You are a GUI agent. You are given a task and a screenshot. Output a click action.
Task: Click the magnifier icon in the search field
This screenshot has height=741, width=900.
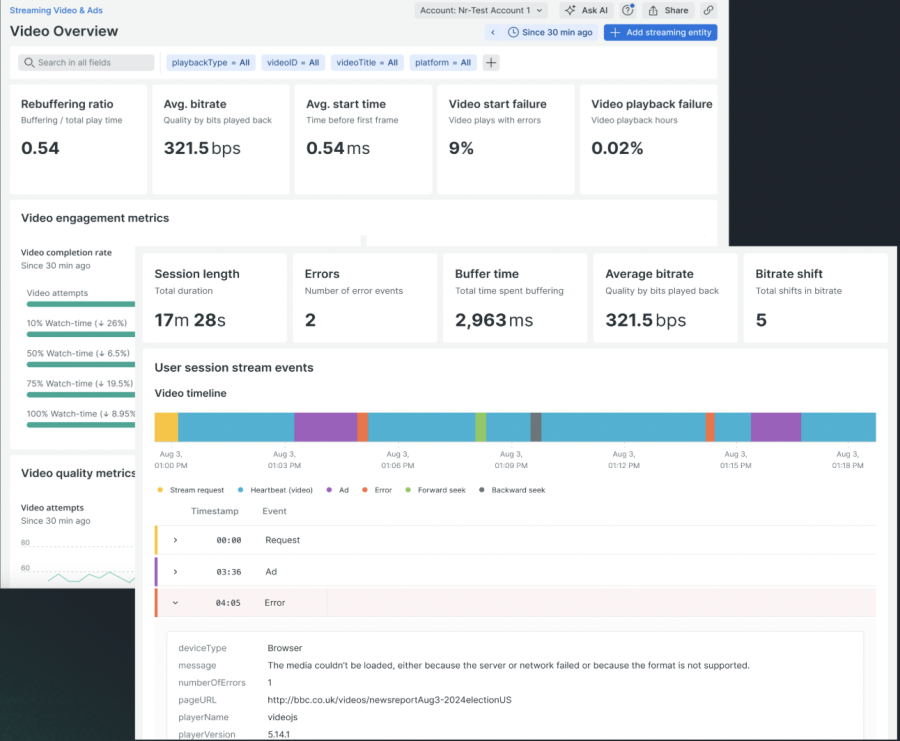tap(28, 63)
